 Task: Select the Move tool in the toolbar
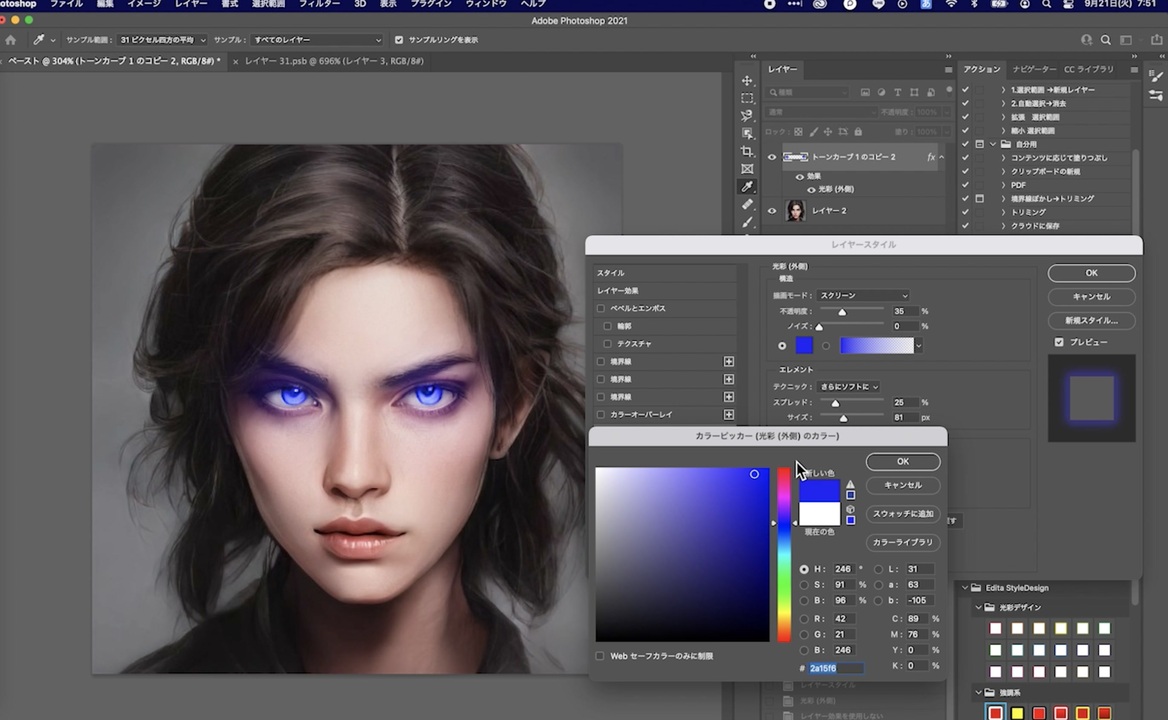click(x=747, y=81)
